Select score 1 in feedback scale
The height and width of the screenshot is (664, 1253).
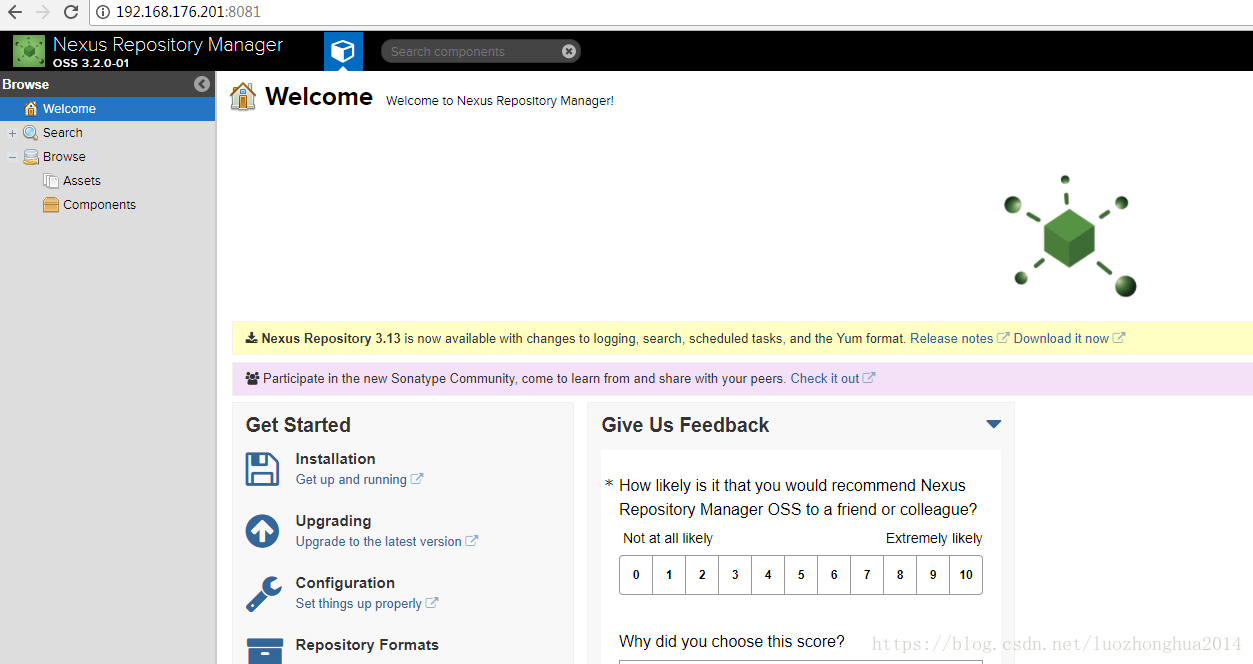click(x=669, y=575)
